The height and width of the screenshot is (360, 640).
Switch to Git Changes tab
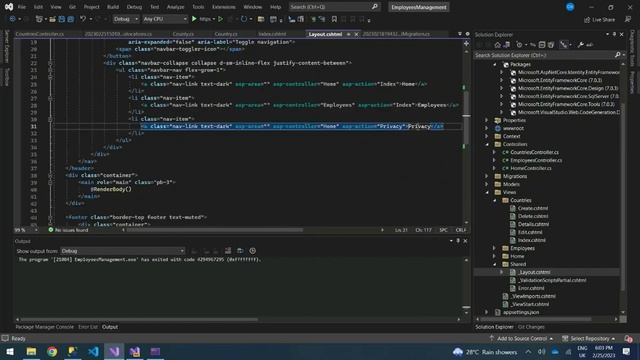pos(531,327)
